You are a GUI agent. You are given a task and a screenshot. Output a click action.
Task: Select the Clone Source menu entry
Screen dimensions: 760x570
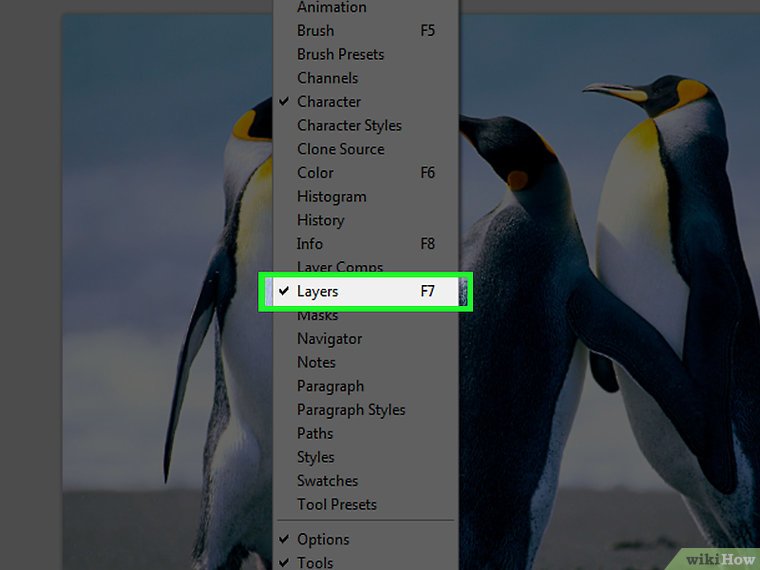[340, 149]
